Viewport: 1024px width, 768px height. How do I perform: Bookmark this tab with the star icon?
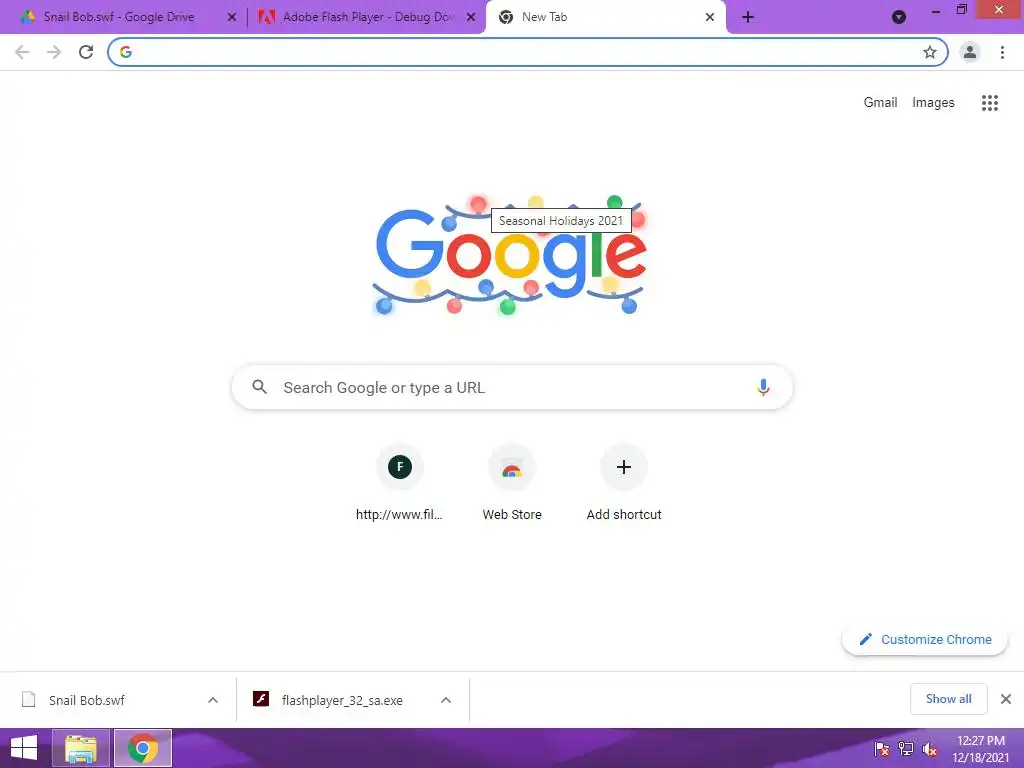(x=930, y=52)
